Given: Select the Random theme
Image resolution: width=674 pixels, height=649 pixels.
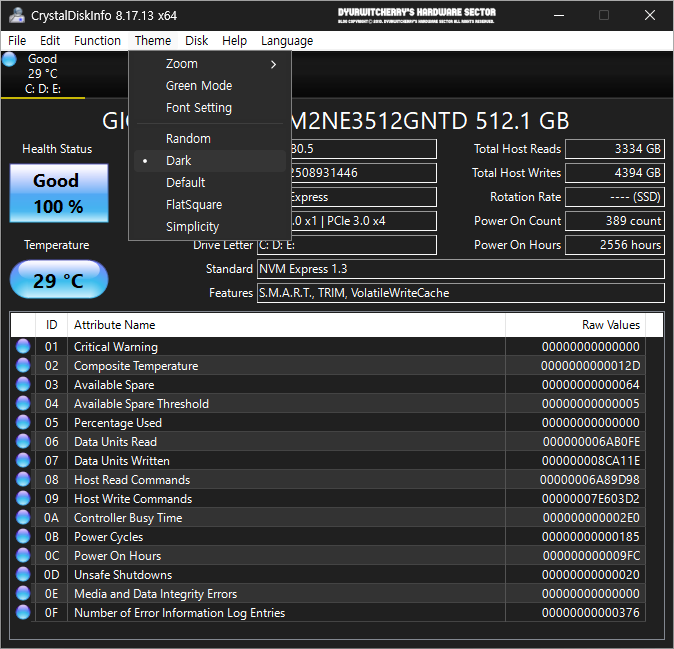Looking at the screenshot, I should pos(210,139).
